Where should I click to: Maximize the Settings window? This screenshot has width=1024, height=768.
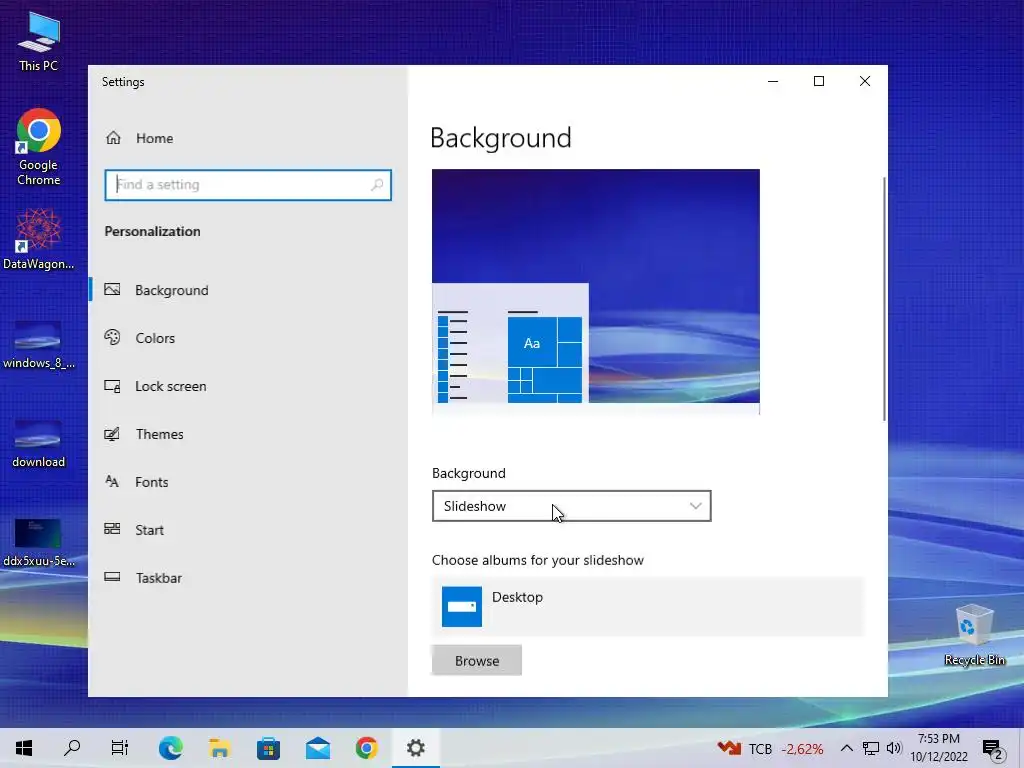(819, 81)
